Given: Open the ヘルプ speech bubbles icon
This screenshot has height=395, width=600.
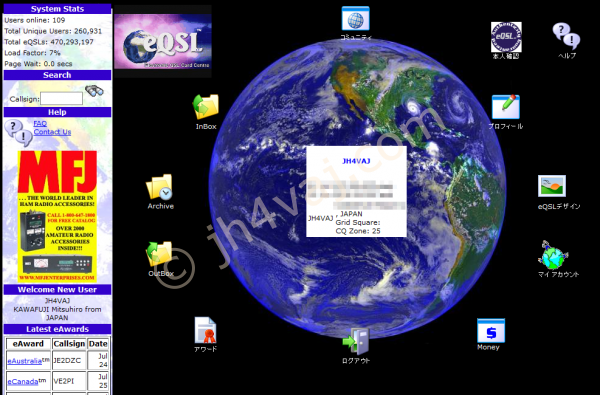Looking at the screenshot, I should click(x=566, y=36).
